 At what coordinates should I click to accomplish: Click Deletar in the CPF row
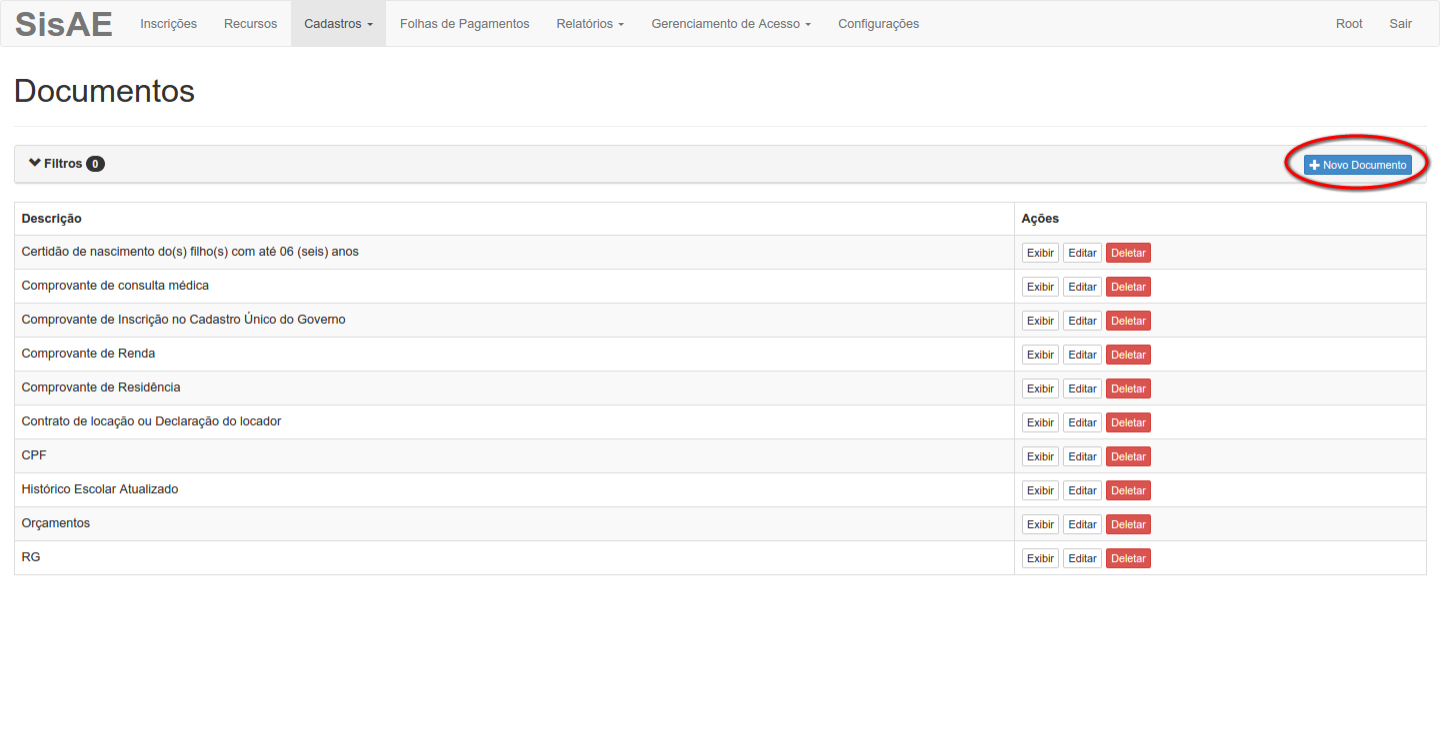point(1128,457)
